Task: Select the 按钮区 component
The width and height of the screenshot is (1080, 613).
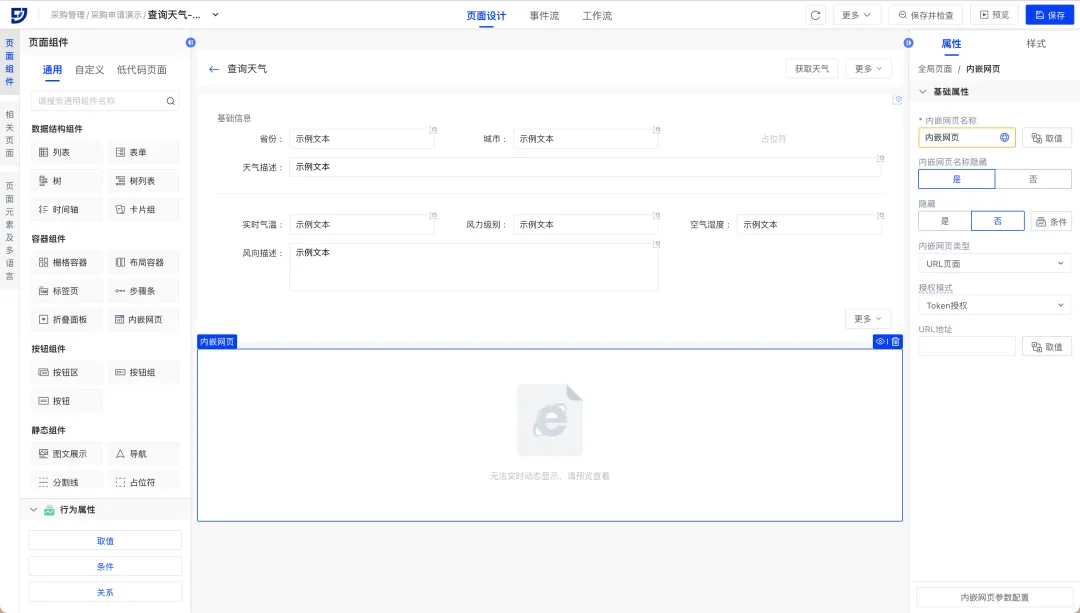Action: pyautogui.click(x=67, y=373)
